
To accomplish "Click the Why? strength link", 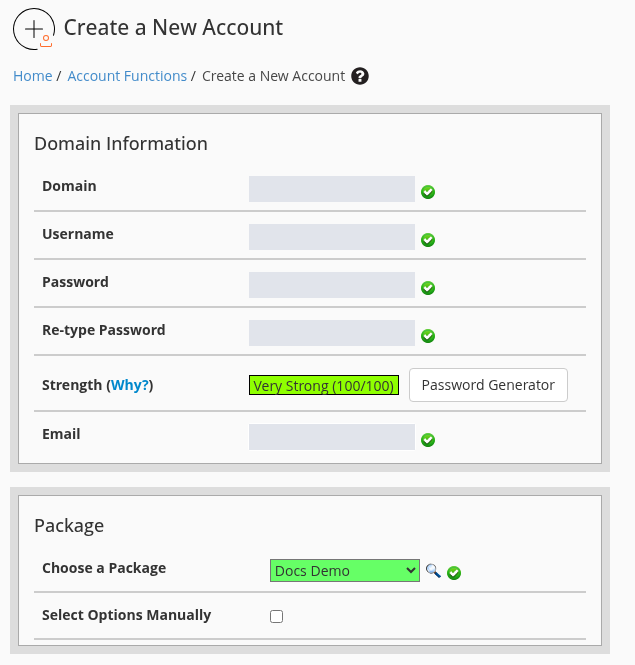I will coord(129,385).
